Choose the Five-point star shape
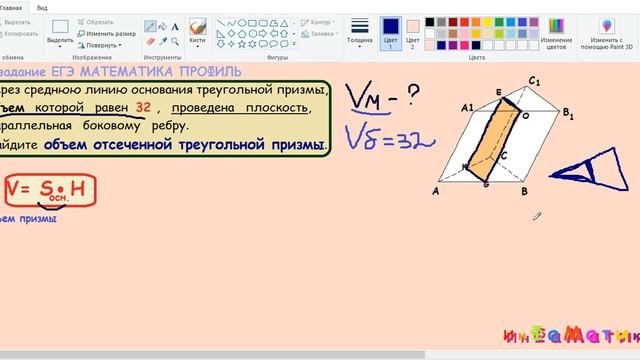The image size is (640, 360). [242, 44]
